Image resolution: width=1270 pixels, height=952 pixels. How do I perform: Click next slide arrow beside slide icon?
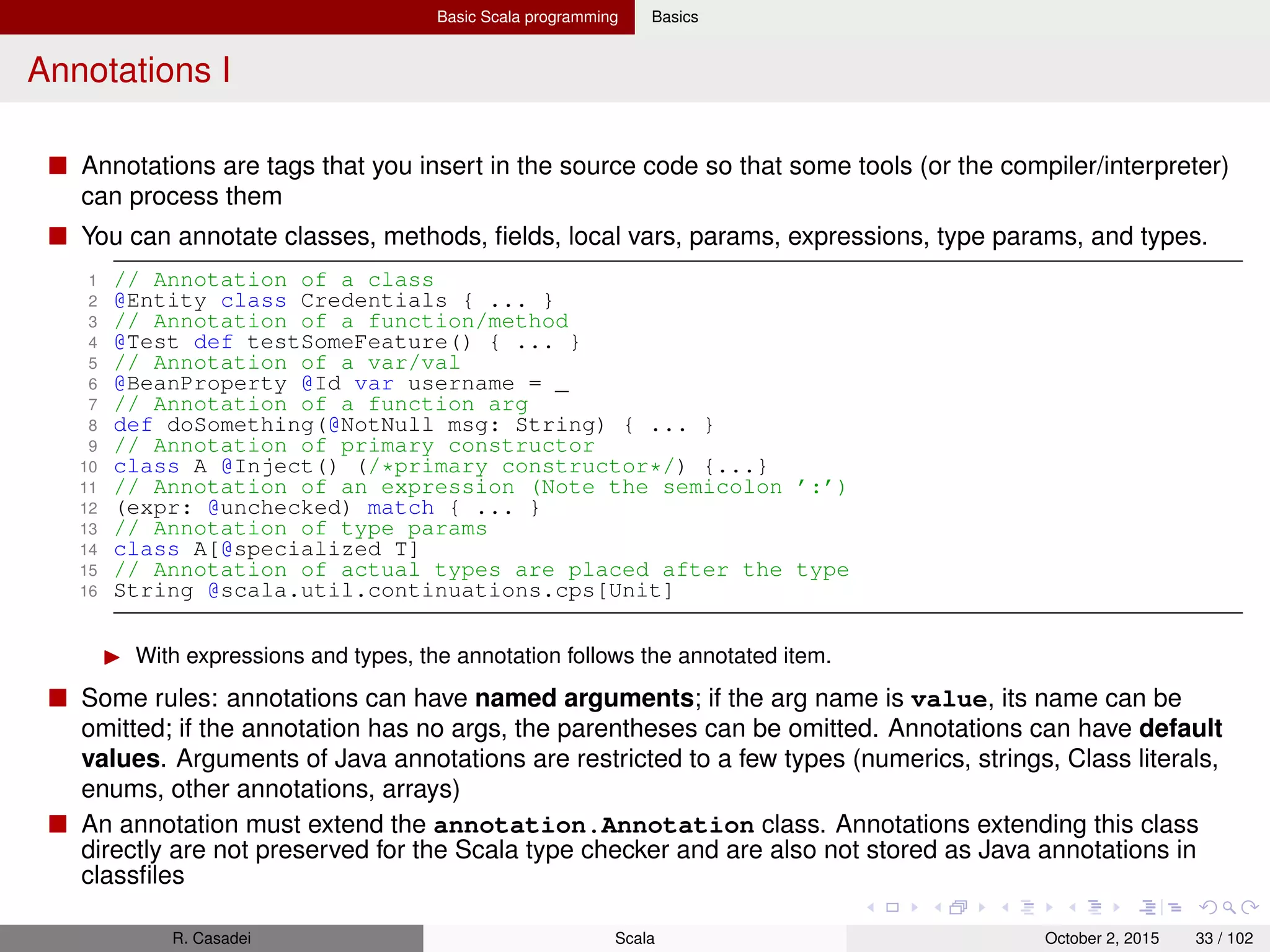pos(914,907)
